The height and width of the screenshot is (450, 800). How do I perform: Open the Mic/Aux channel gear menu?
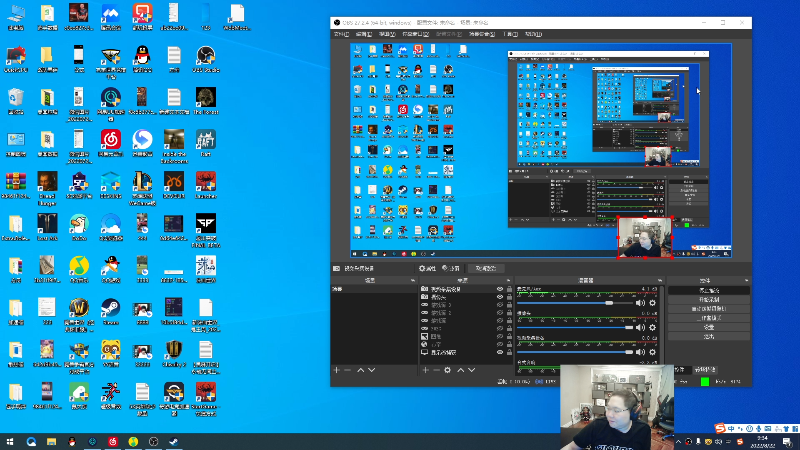[x=653, y=303]
